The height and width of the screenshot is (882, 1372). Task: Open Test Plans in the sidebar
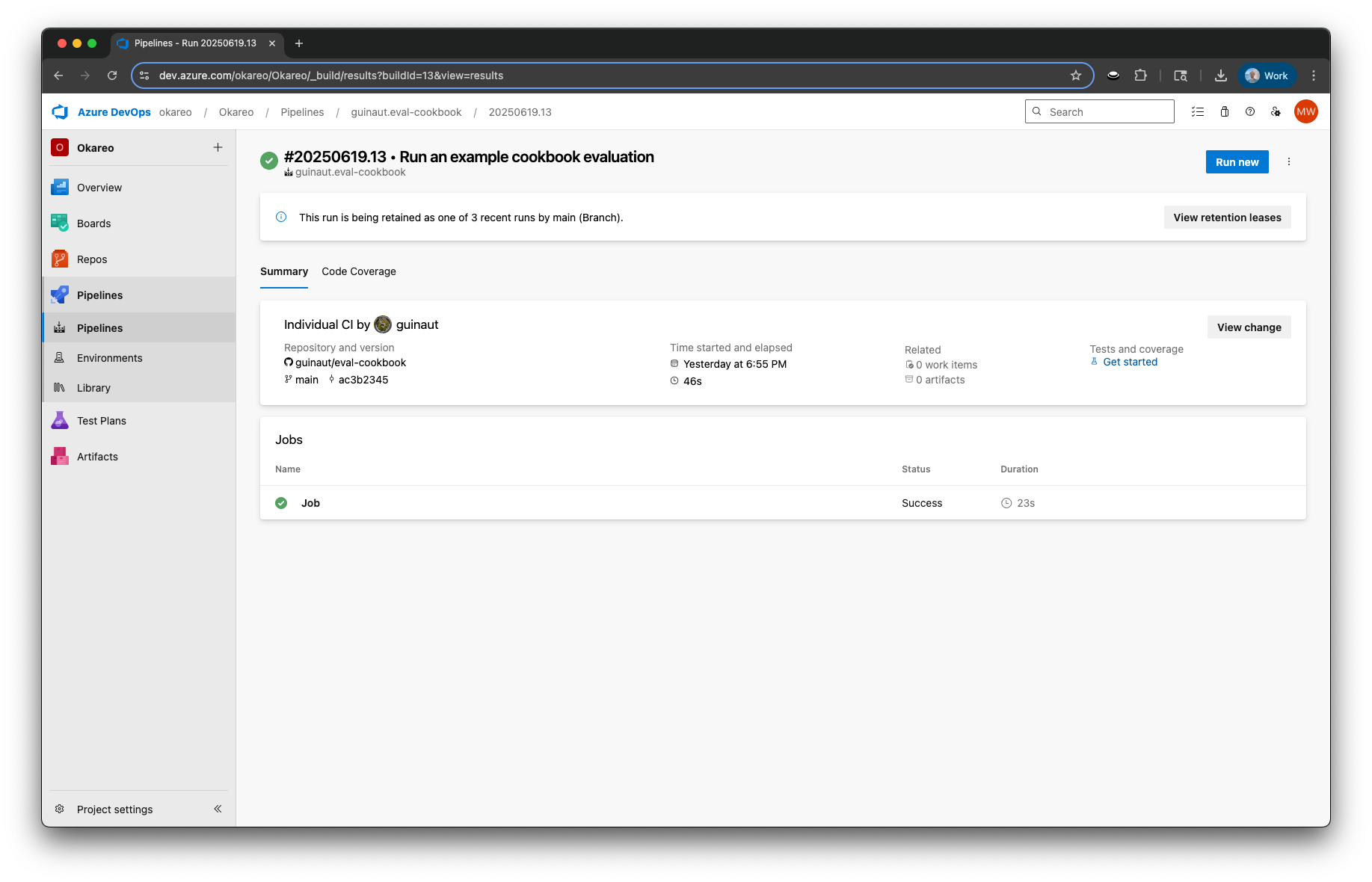pyautogui.click(x=101, y=421)
